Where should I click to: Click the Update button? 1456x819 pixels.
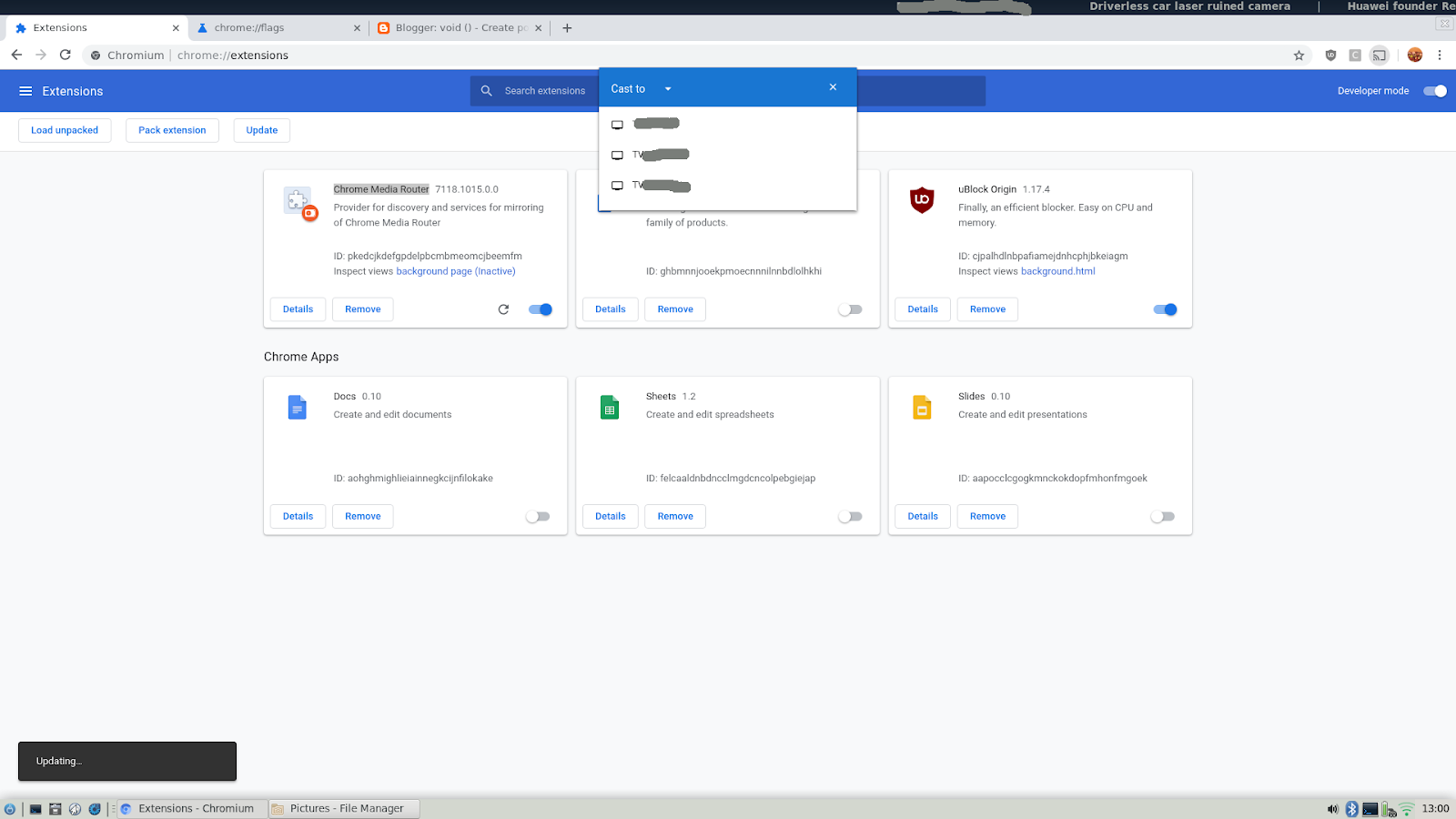point(262,130)
